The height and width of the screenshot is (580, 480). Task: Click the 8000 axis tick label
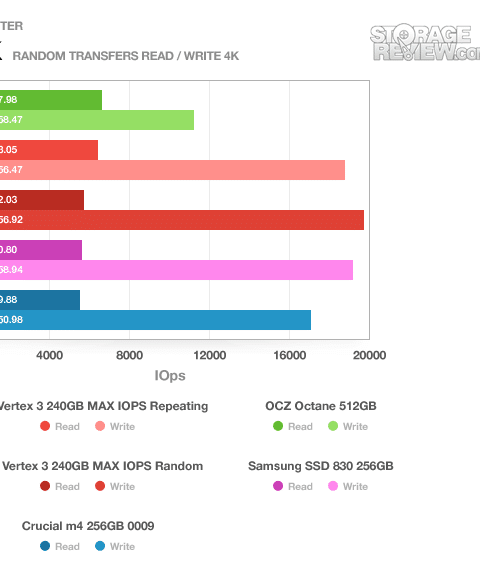coord(129,355)
